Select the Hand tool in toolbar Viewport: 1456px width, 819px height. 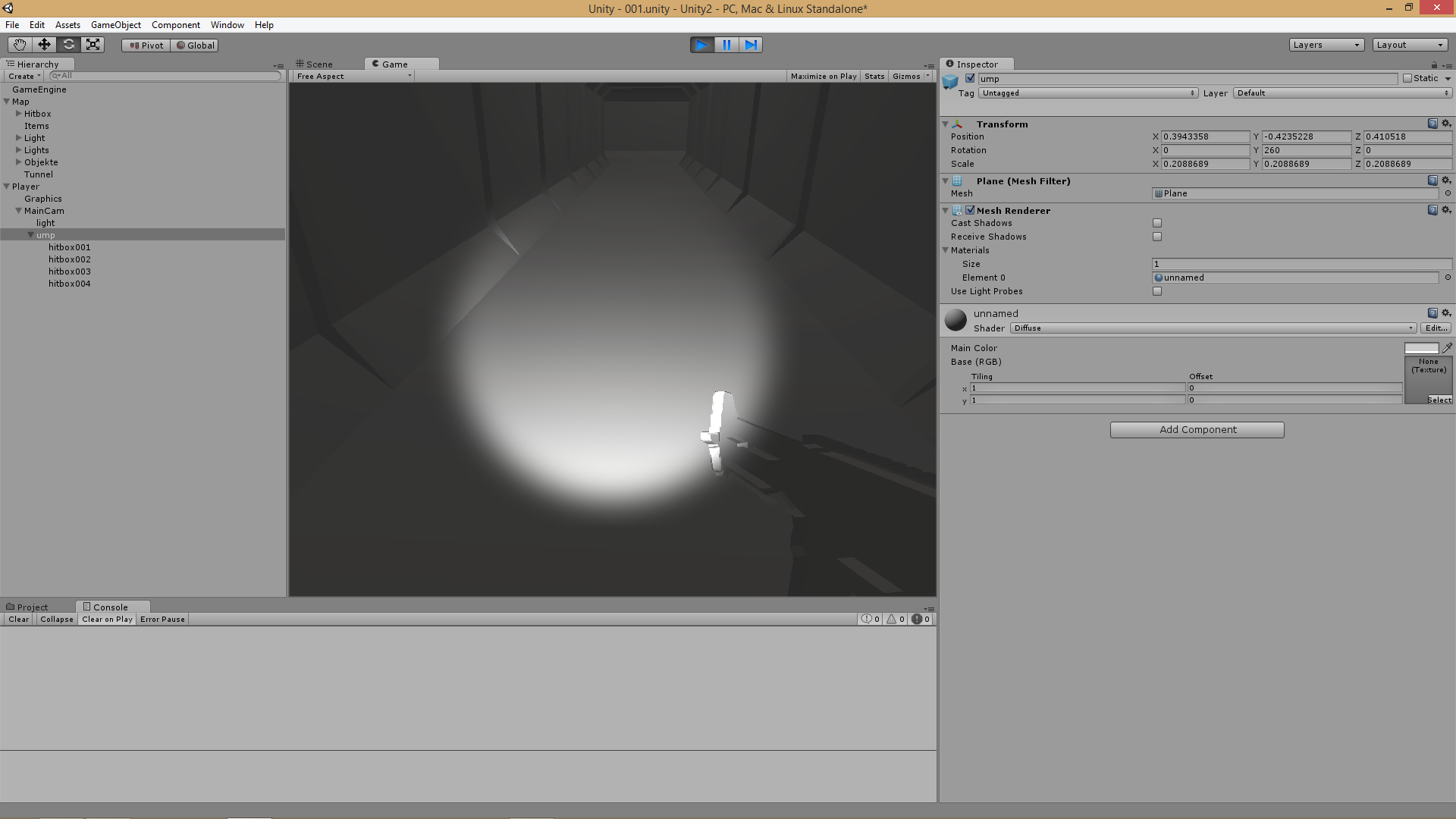pyautogui.click(x=20, y=45)
